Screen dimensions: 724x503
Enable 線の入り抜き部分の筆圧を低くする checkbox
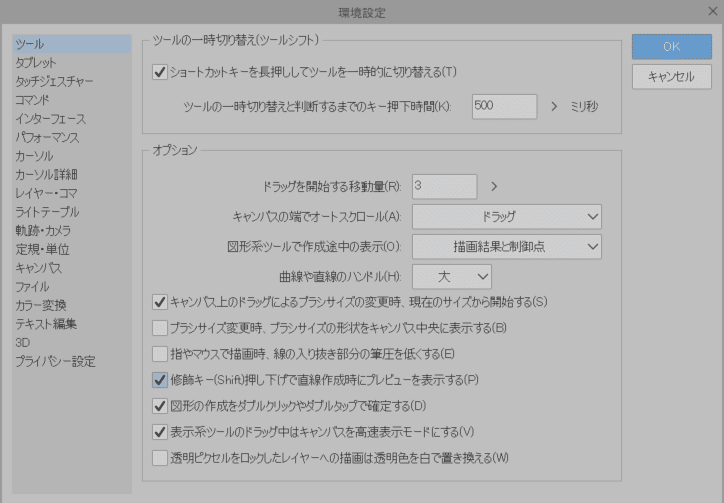point(160,354)
